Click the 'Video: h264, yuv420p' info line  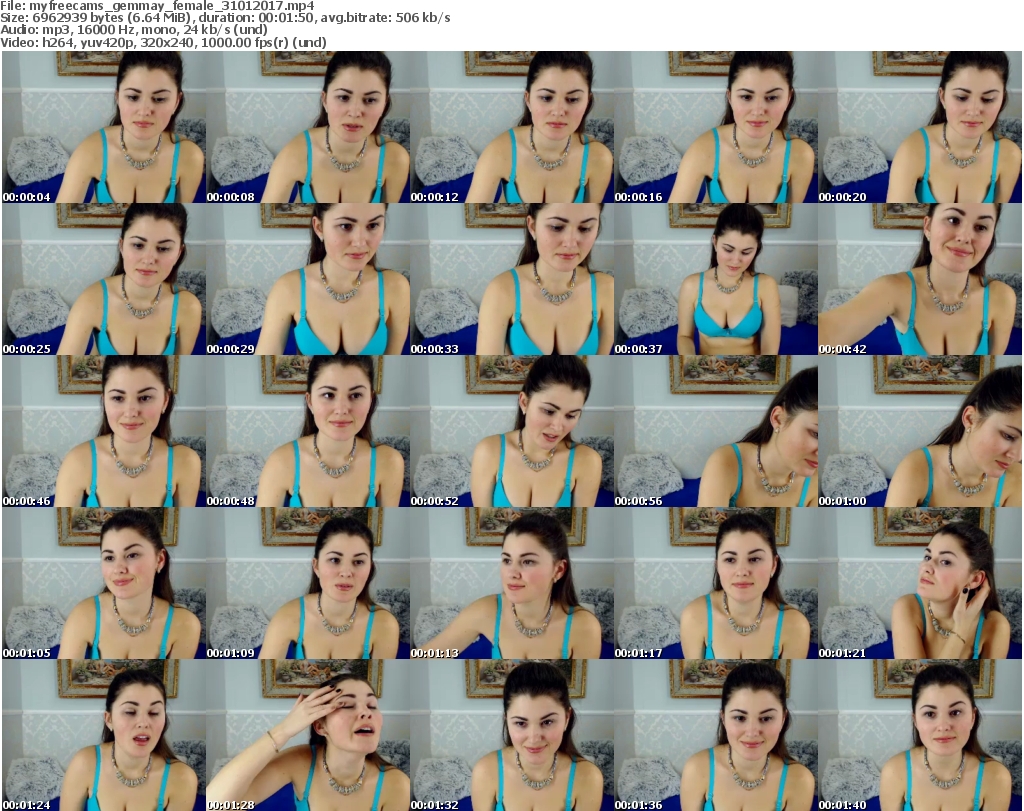163,42
